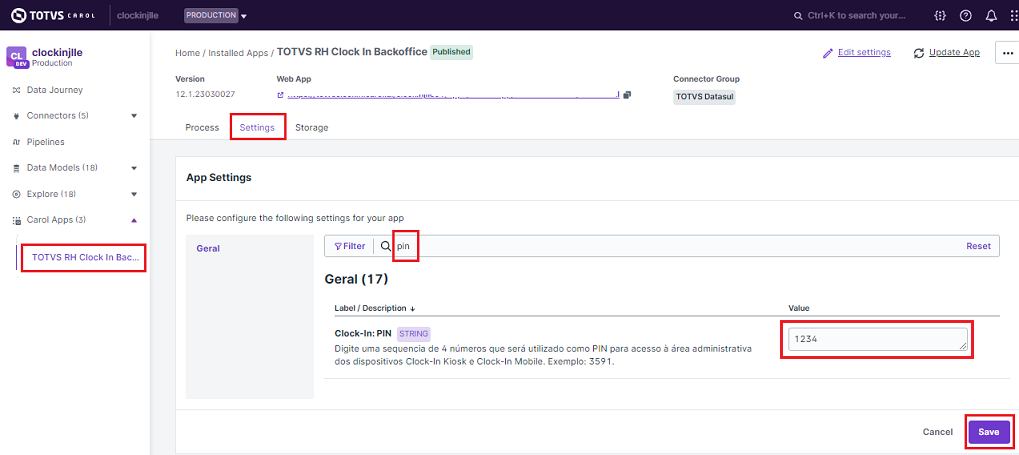Image resolution: width=1019 pixels, height=455 pixels.
Task: Click the Carol Apps icon
Action: click(x=16, y=220)
